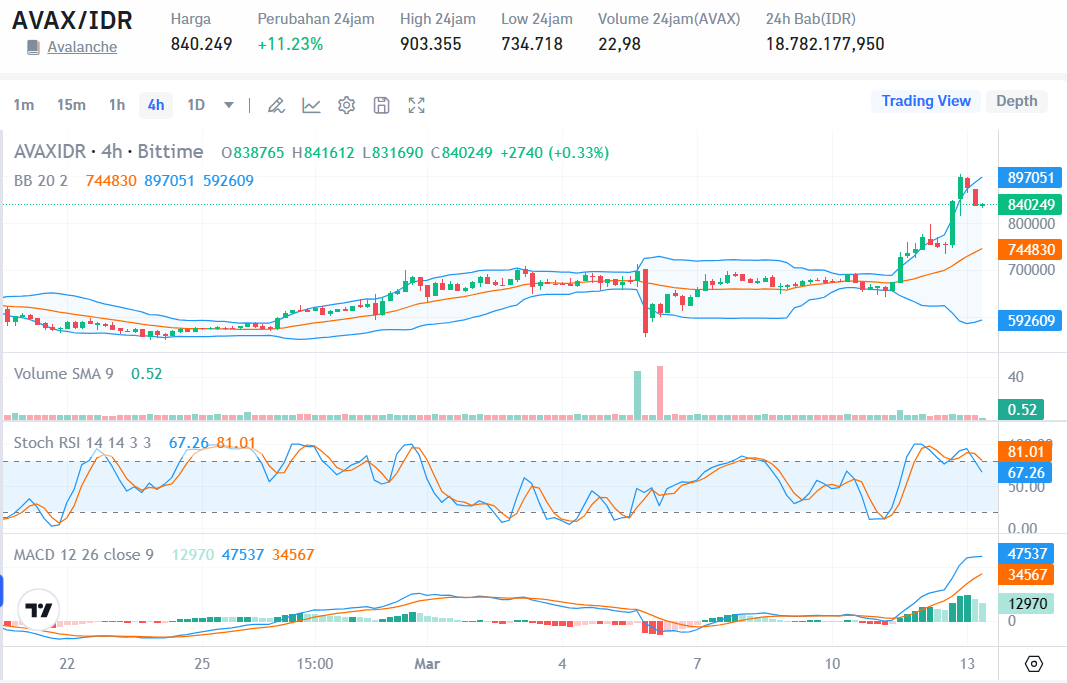Switch to Depth chart tab
Viewport: 1067px width, 683px height.
[1017, 101]
